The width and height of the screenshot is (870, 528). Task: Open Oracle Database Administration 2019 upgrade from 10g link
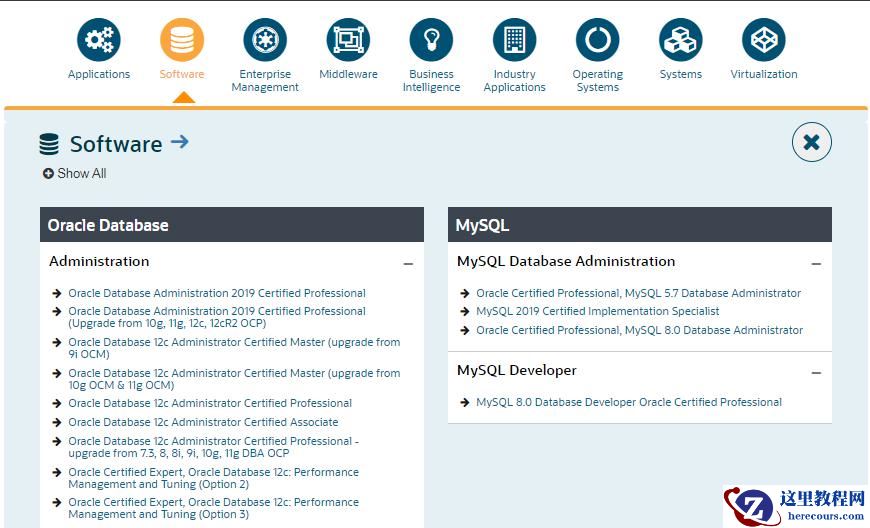(x=217, y=317)
